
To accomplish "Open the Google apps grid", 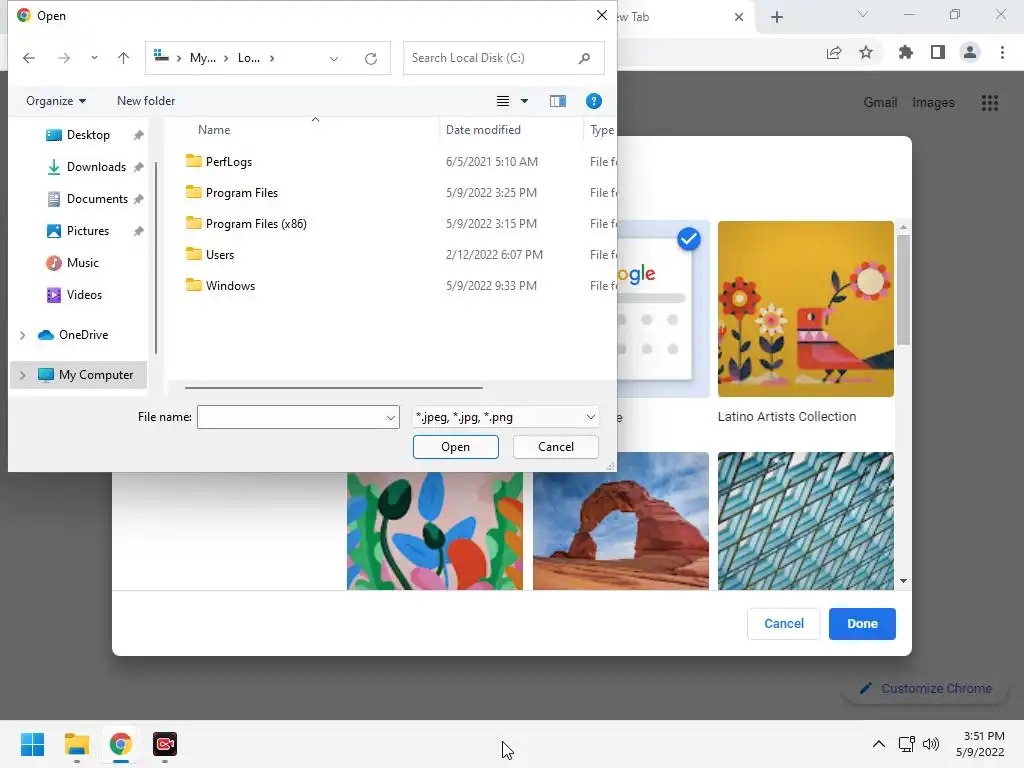I will pos(989,103).
